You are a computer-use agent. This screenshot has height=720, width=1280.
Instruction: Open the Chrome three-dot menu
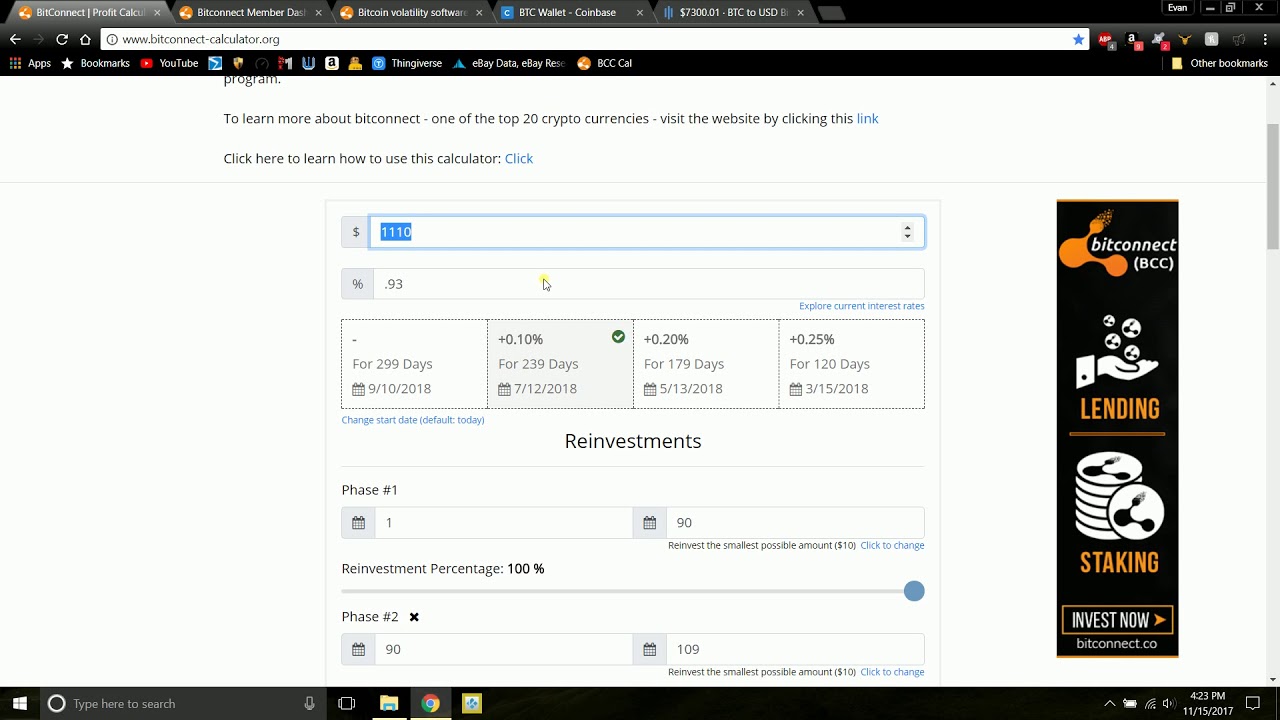(1265, 39)
